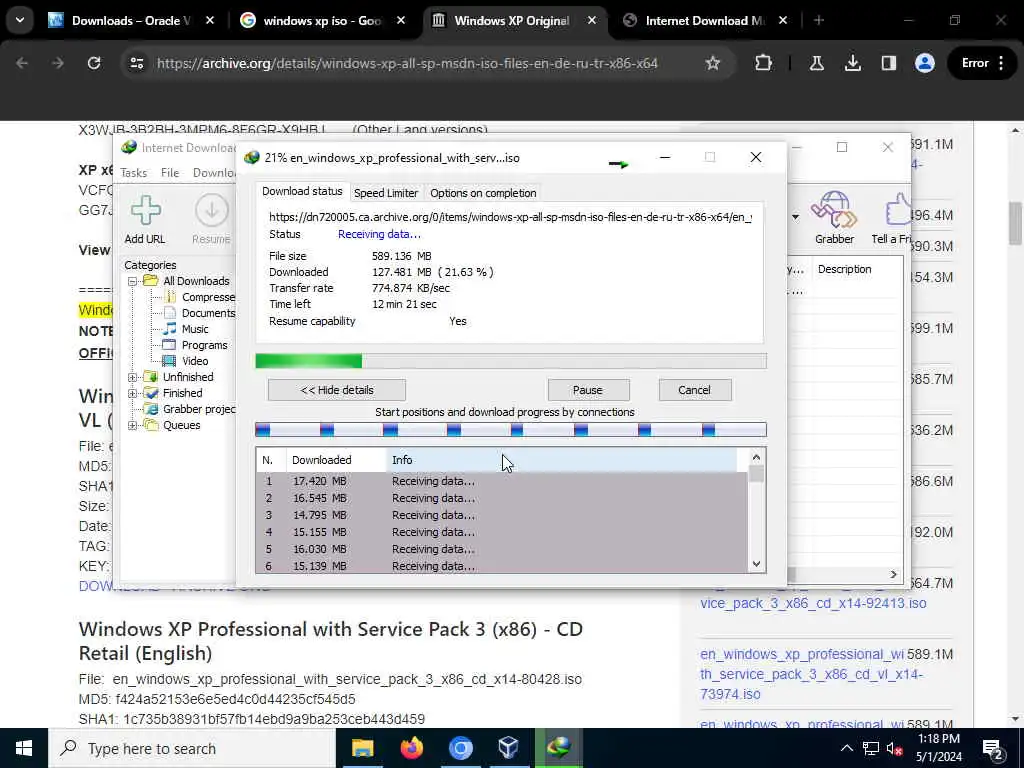Collapse the All Downloads tree node
The height and width of the screenshot is (768, 1024).
tap(133, 281)
